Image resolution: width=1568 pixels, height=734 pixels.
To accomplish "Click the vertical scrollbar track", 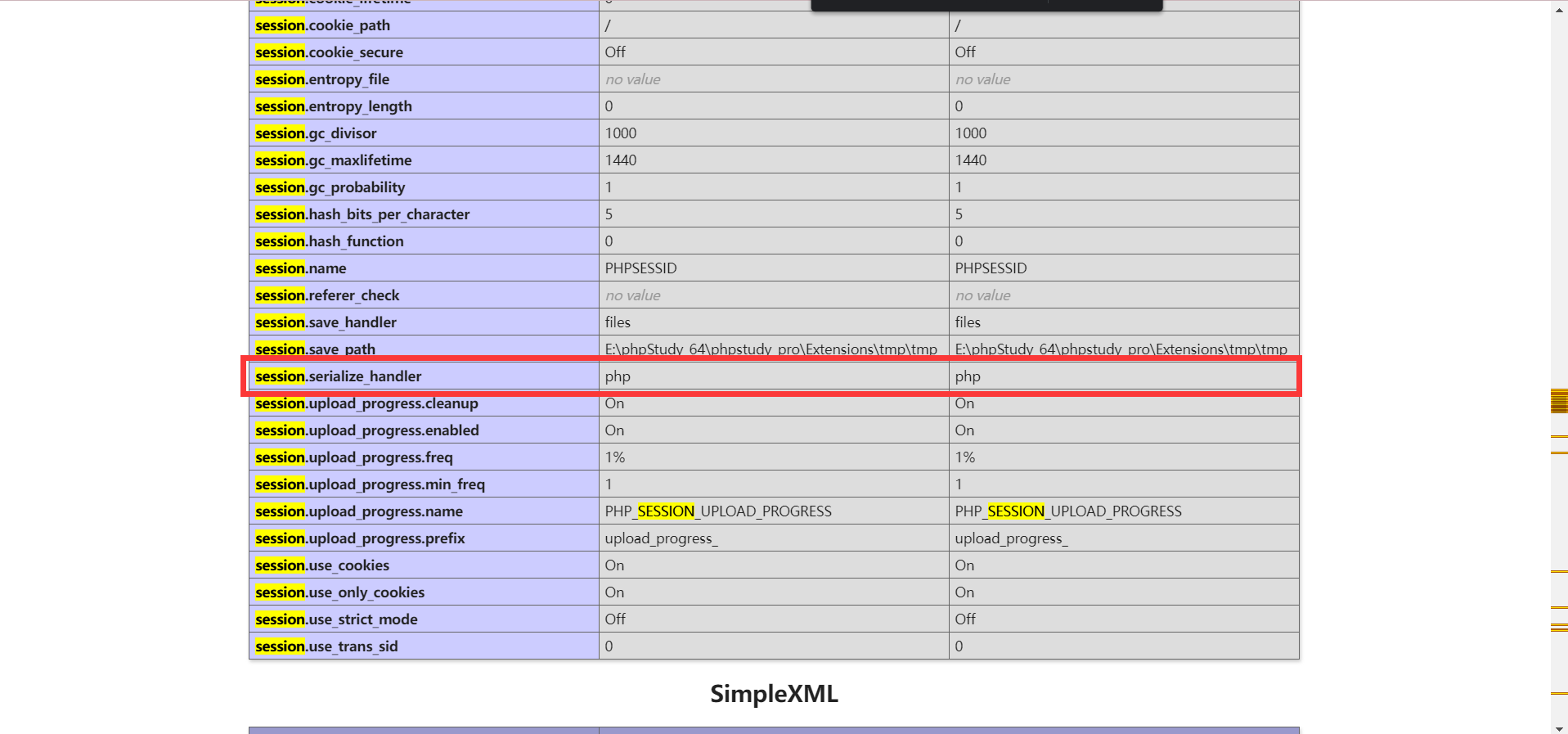I will tap(1559, 367).
